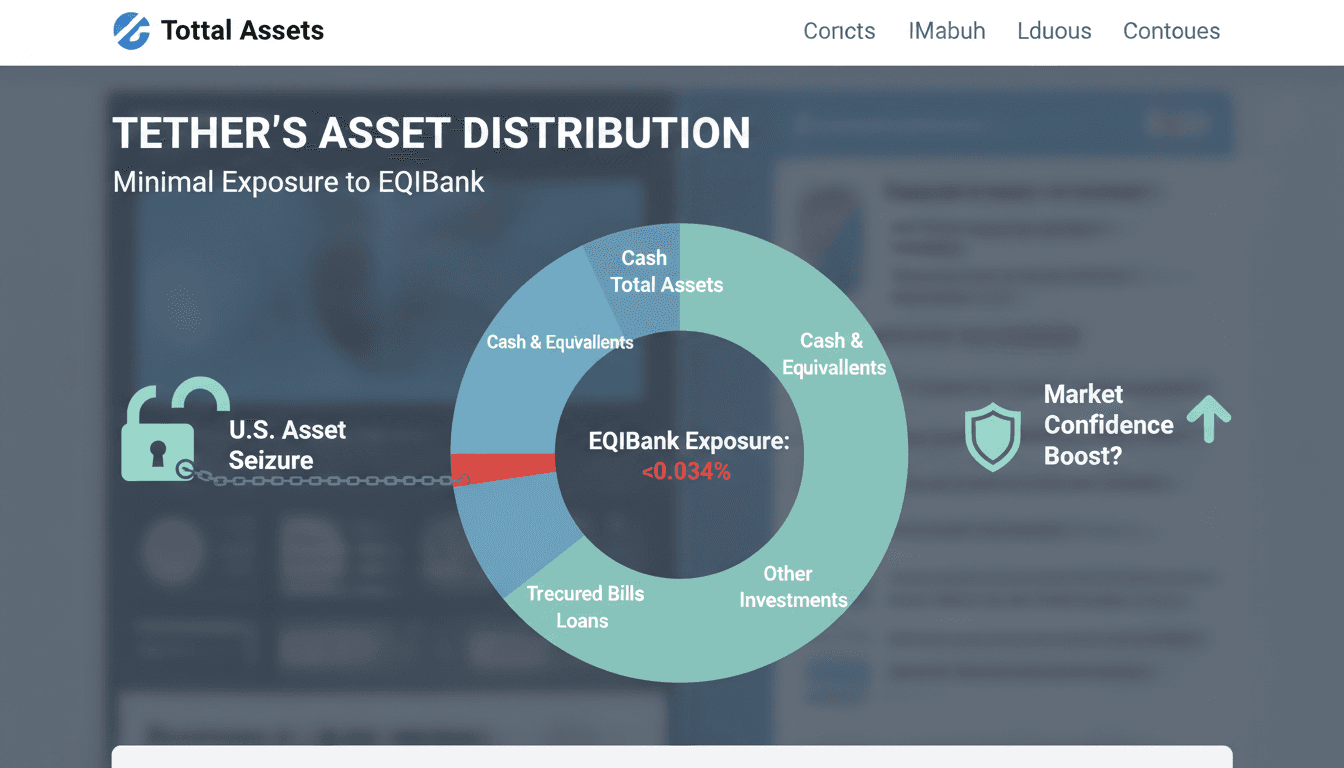
Task: Click the Tether's Asset Distribution heading
Action: (x=431, y=133)
